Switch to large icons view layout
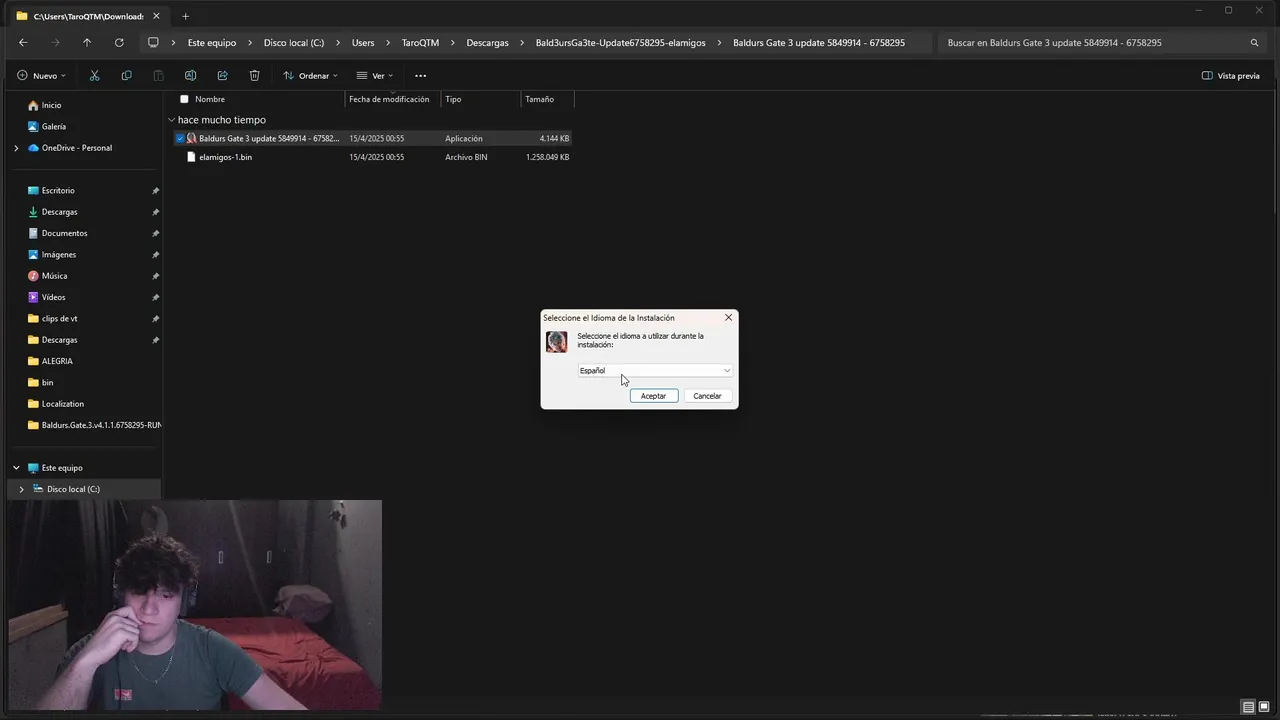This screenshot has height=720, width=1280. point(1264,707)
